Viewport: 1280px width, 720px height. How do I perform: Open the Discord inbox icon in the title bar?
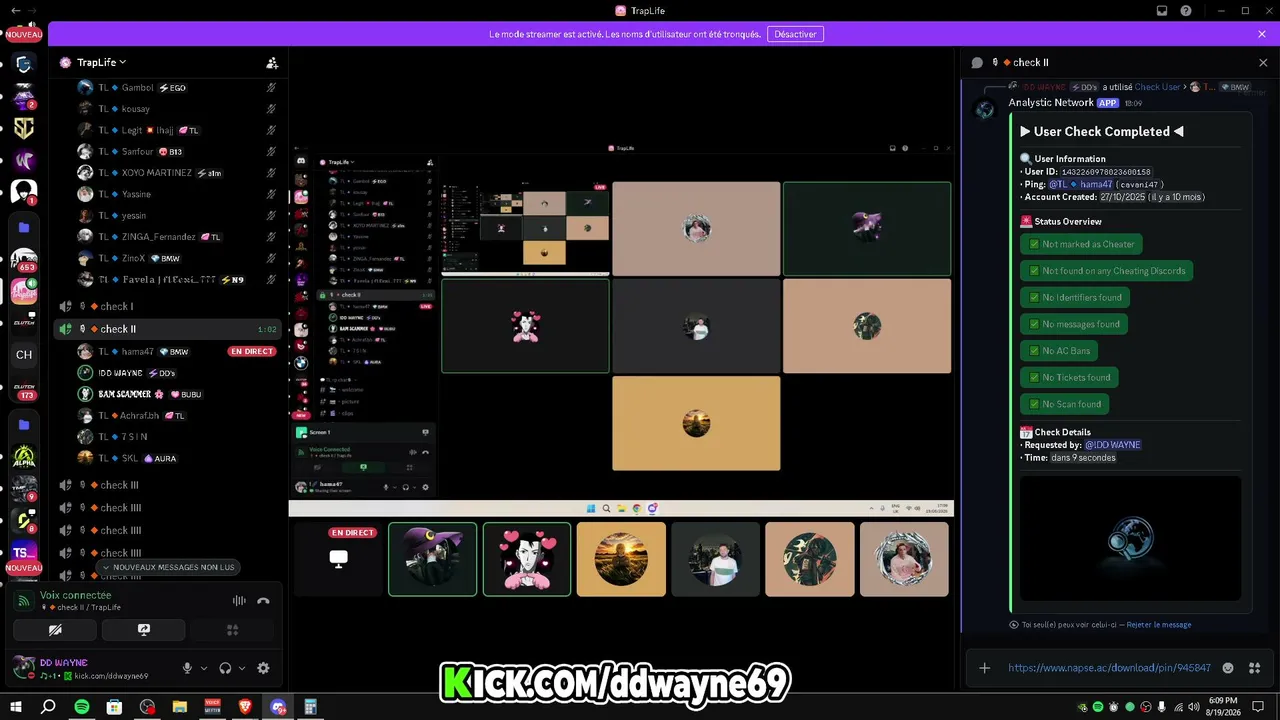click(x=1162, y=11)
